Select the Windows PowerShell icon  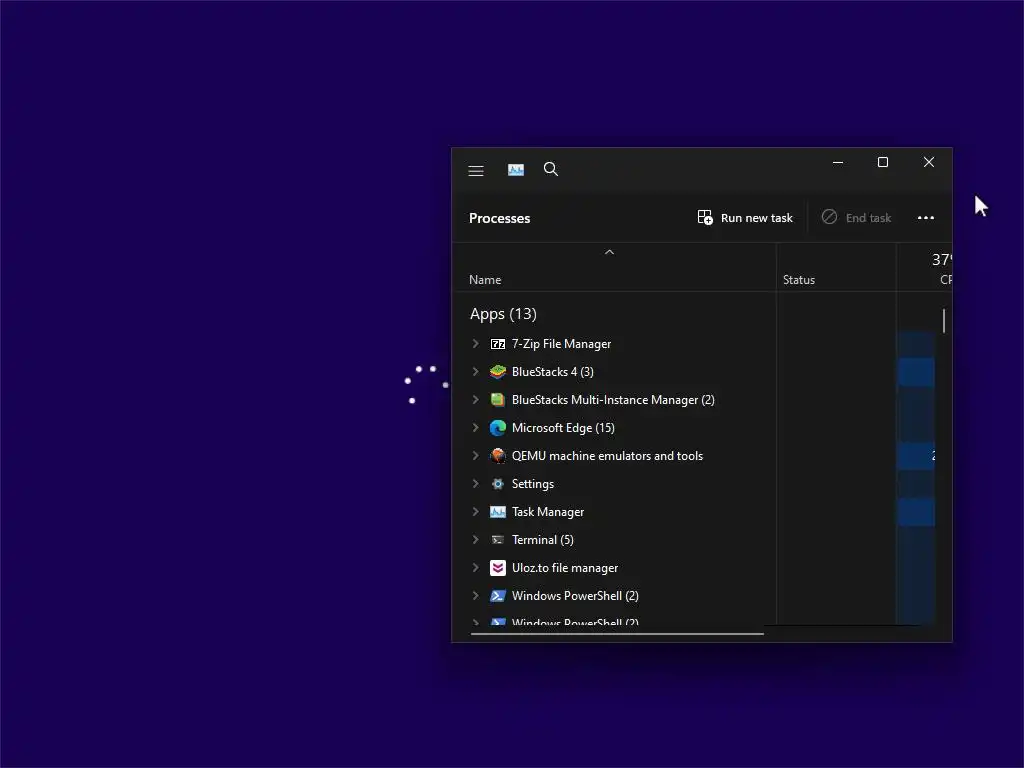coord(498,596)
